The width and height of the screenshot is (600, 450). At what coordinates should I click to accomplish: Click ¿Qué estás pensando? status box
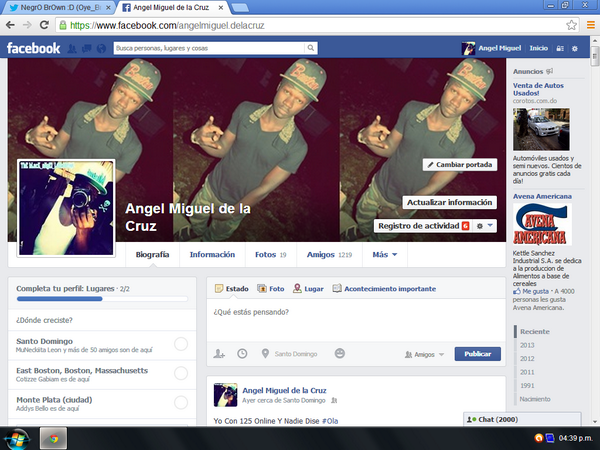click(356, 320)
